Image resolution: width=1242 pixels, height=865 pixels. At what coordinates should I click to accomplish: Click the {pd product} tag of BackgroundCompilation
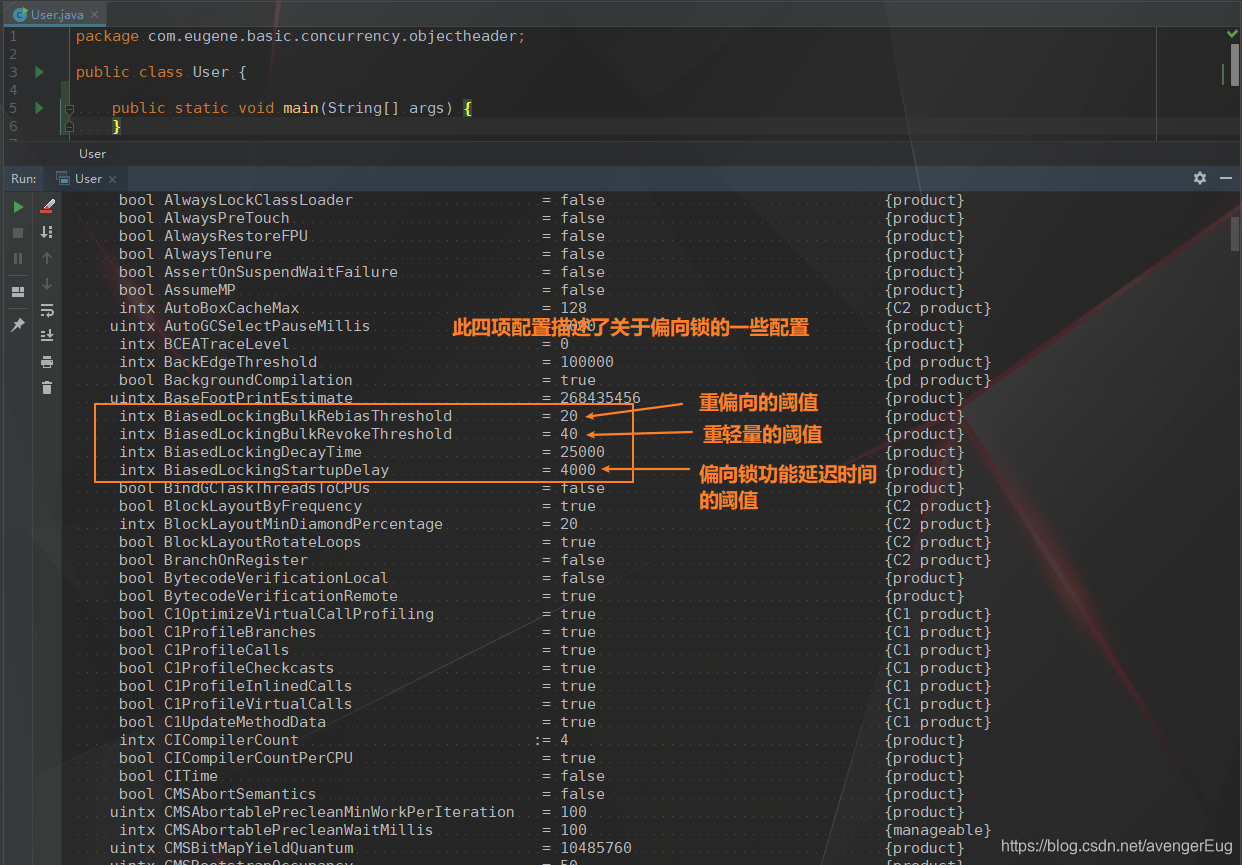(938, 380)
